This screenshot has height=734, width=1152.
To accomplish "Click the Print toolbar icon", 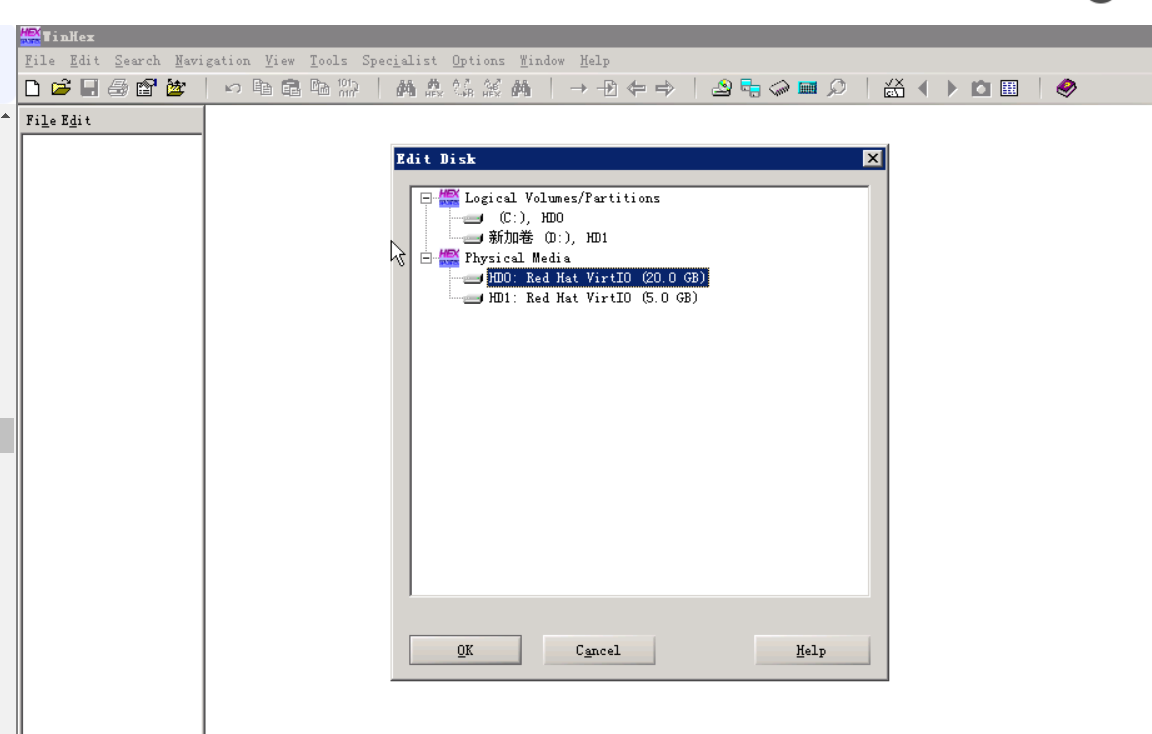I will coord(118,88).
